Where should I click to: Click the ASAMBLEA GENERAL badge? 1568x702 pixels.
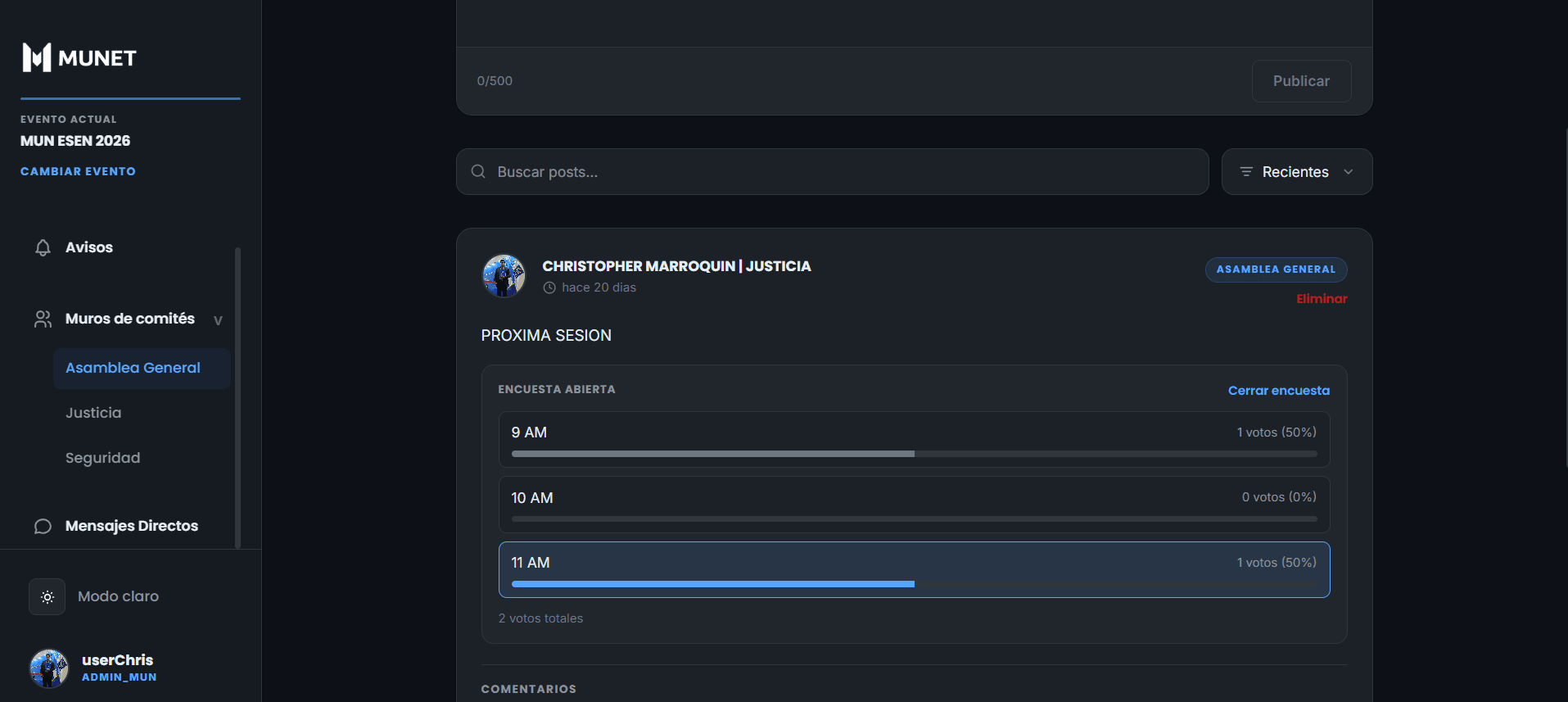[1276, 269]
